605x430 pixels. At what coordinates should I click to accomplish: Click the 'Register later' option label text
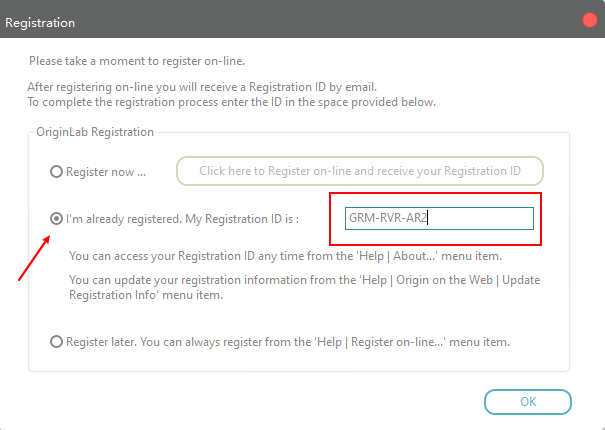click(288, 341)
